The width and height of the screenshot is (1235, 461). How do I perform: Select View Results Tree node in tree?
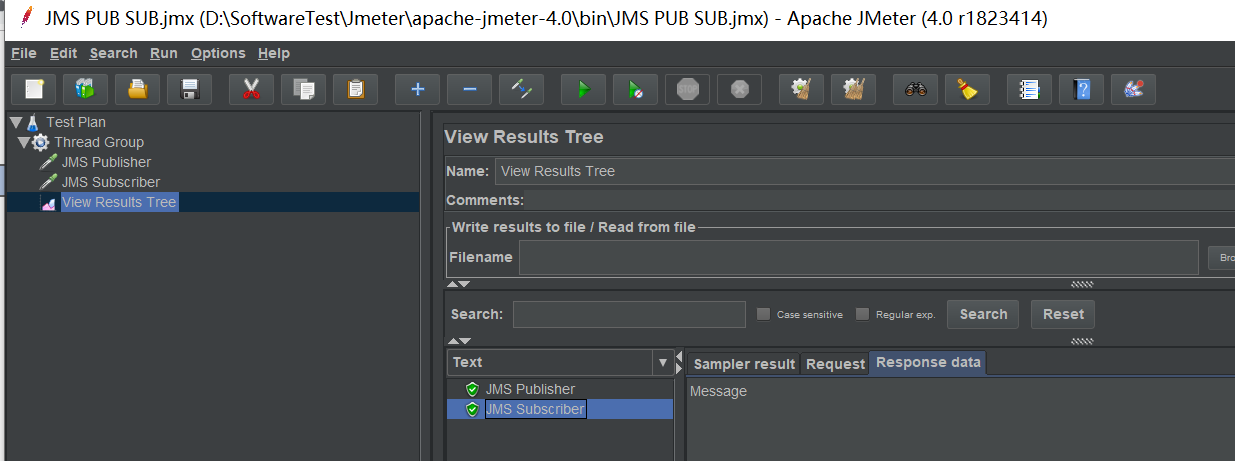(x=119, y=202)
